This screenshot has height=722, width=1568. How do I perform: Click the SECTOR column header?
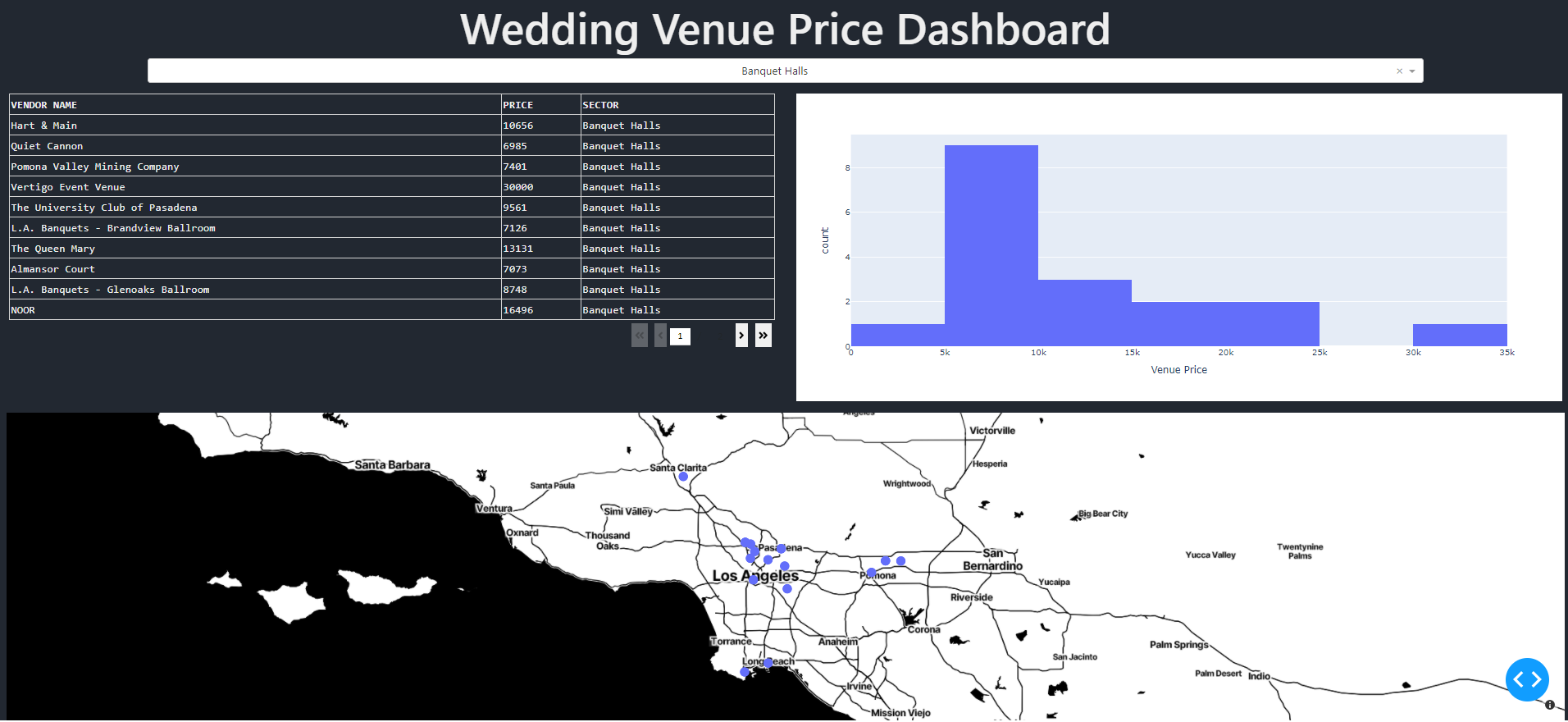(x=677, y=105)
